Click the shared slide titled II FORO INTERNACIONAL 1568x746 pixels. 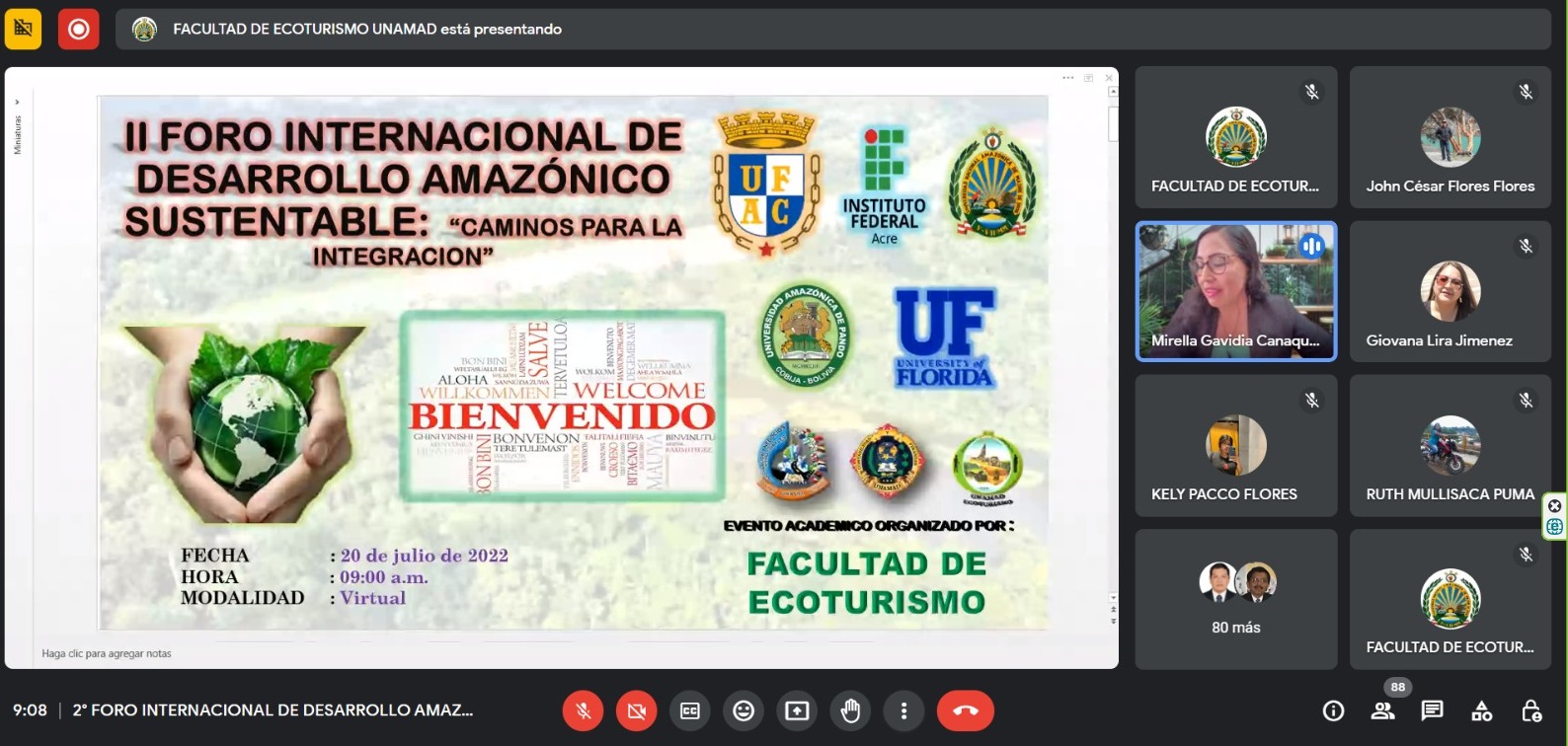tap(573, 362)
